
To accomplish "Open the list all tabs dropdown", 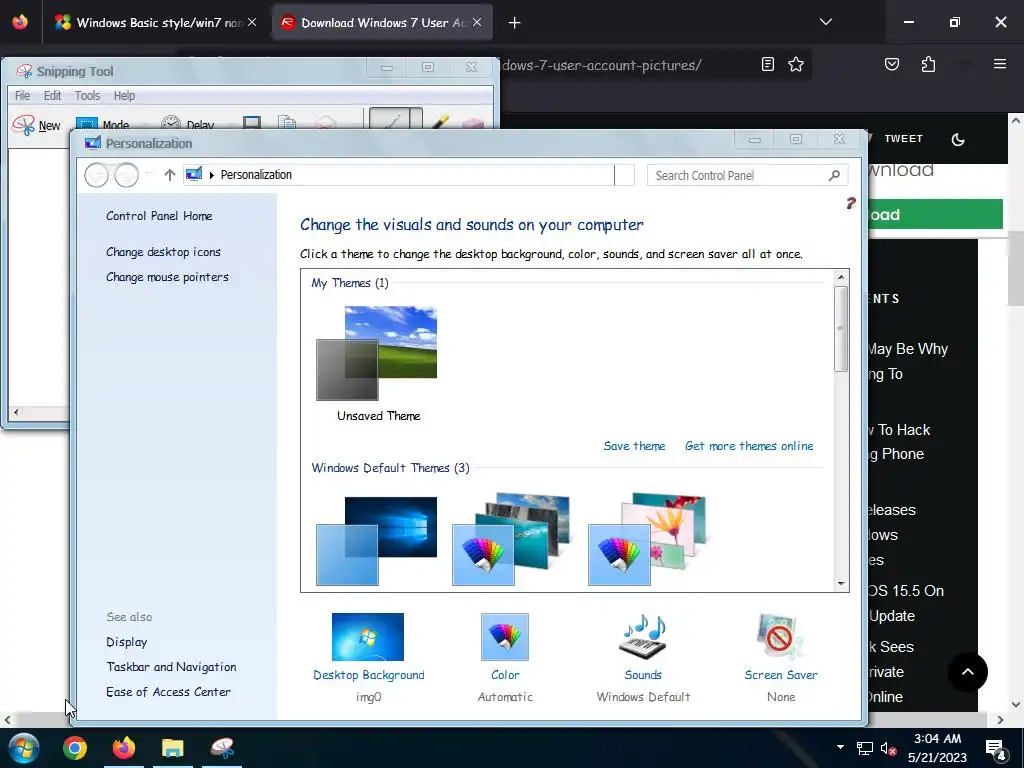I will coord(826,22).
